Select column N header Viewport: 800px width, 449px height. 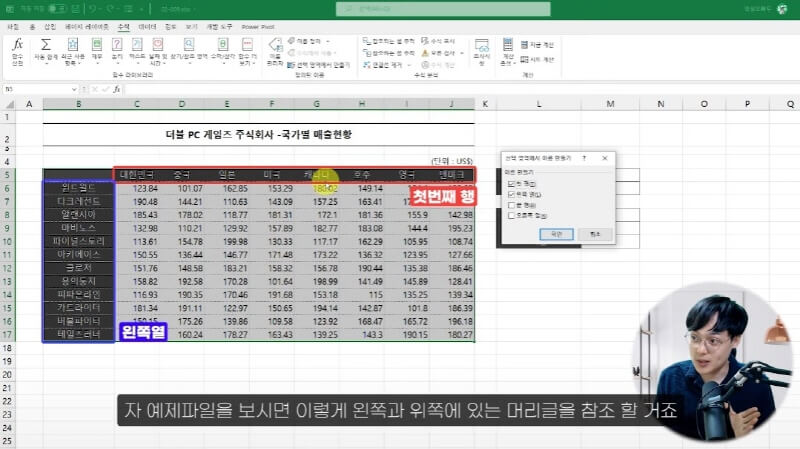tap(661, 104)
